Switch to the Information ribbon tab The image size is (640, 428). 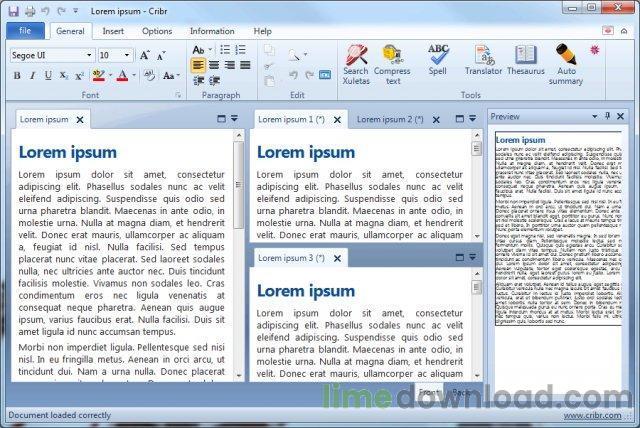[x=212, y=31]
